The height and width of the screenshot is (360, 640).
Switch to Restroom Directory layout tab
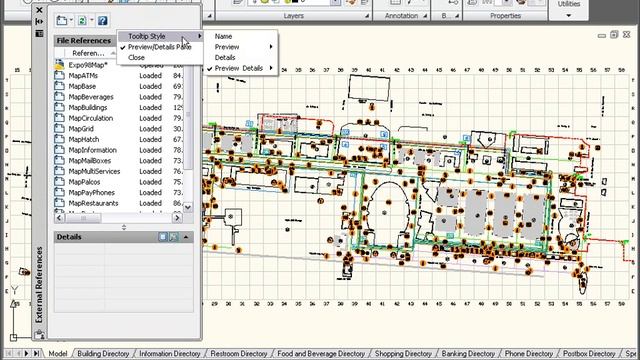[x=239, y=353]
